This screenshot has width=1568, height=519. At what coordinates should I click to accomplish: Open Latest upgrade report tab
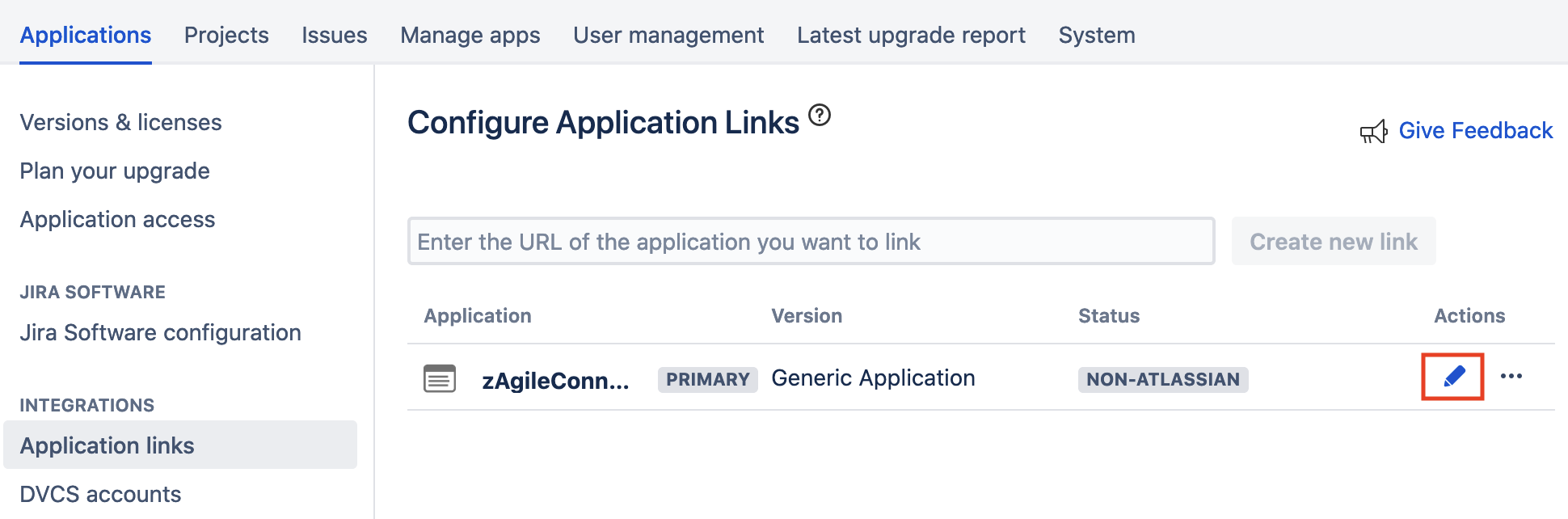(x=911, y=35)
